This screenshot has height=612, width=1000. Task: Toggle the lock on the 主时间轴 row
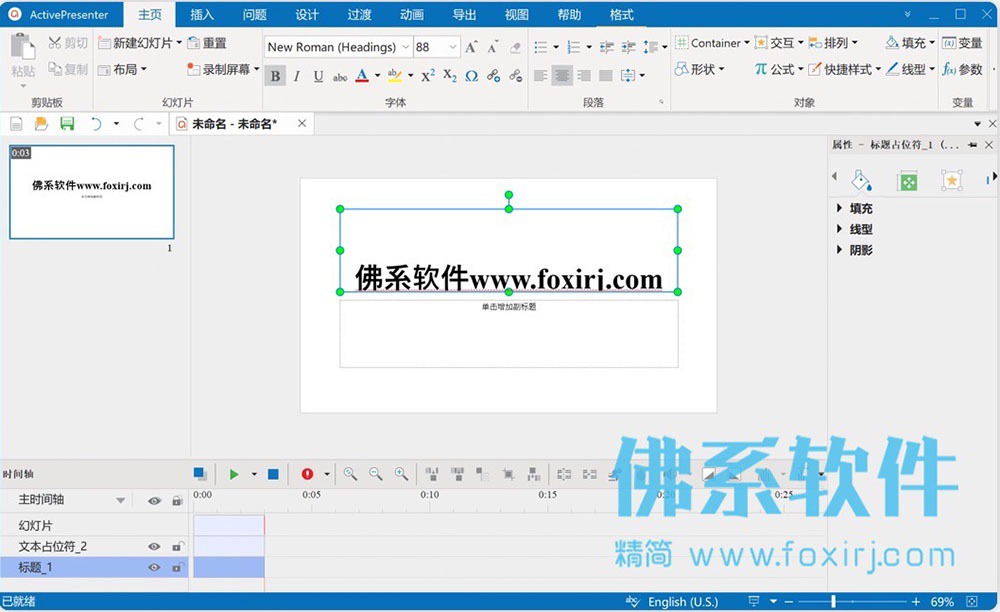(177, 501)
